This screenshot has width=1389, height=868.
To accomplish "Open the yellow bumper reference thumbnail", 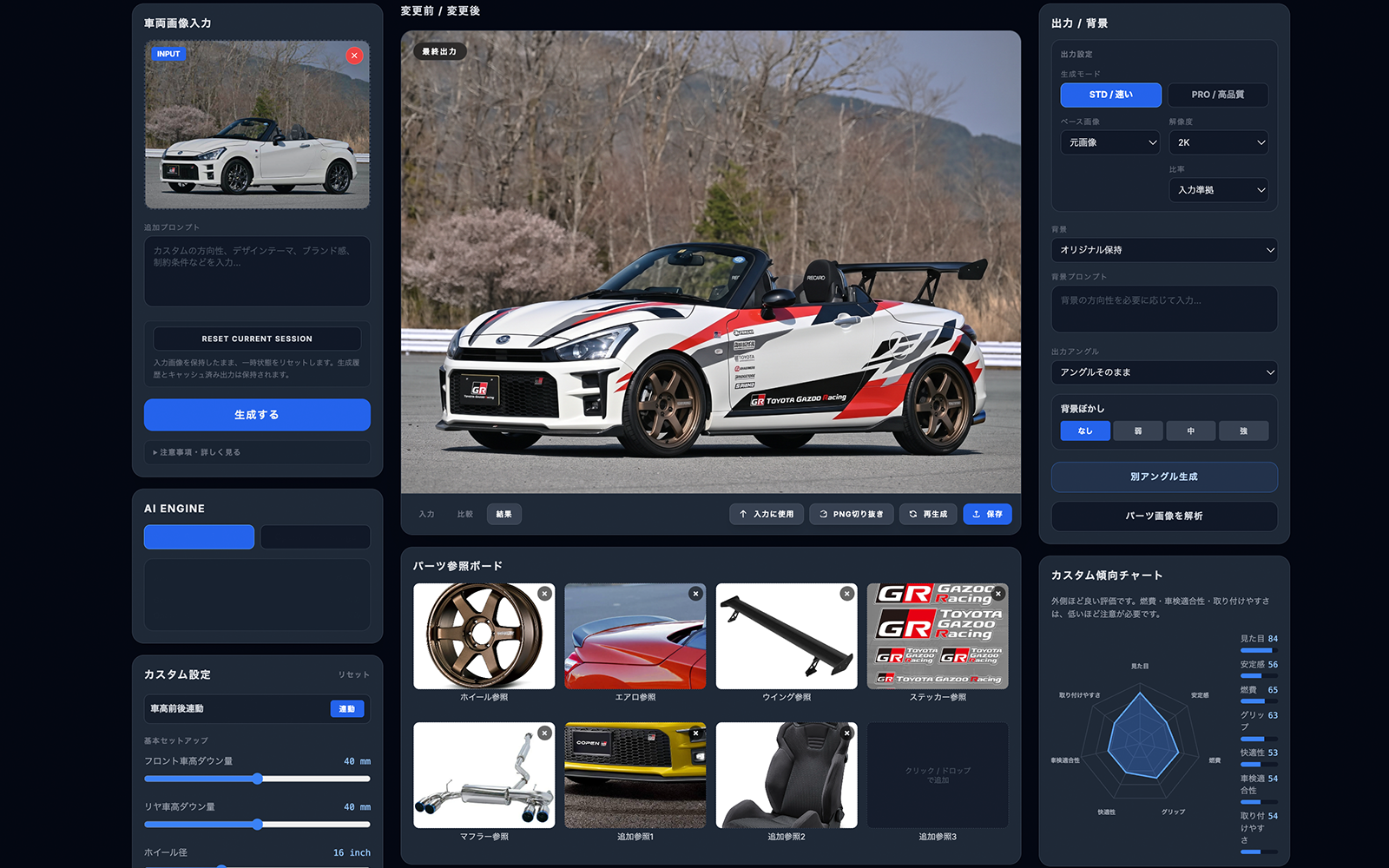I will (635, 775).
